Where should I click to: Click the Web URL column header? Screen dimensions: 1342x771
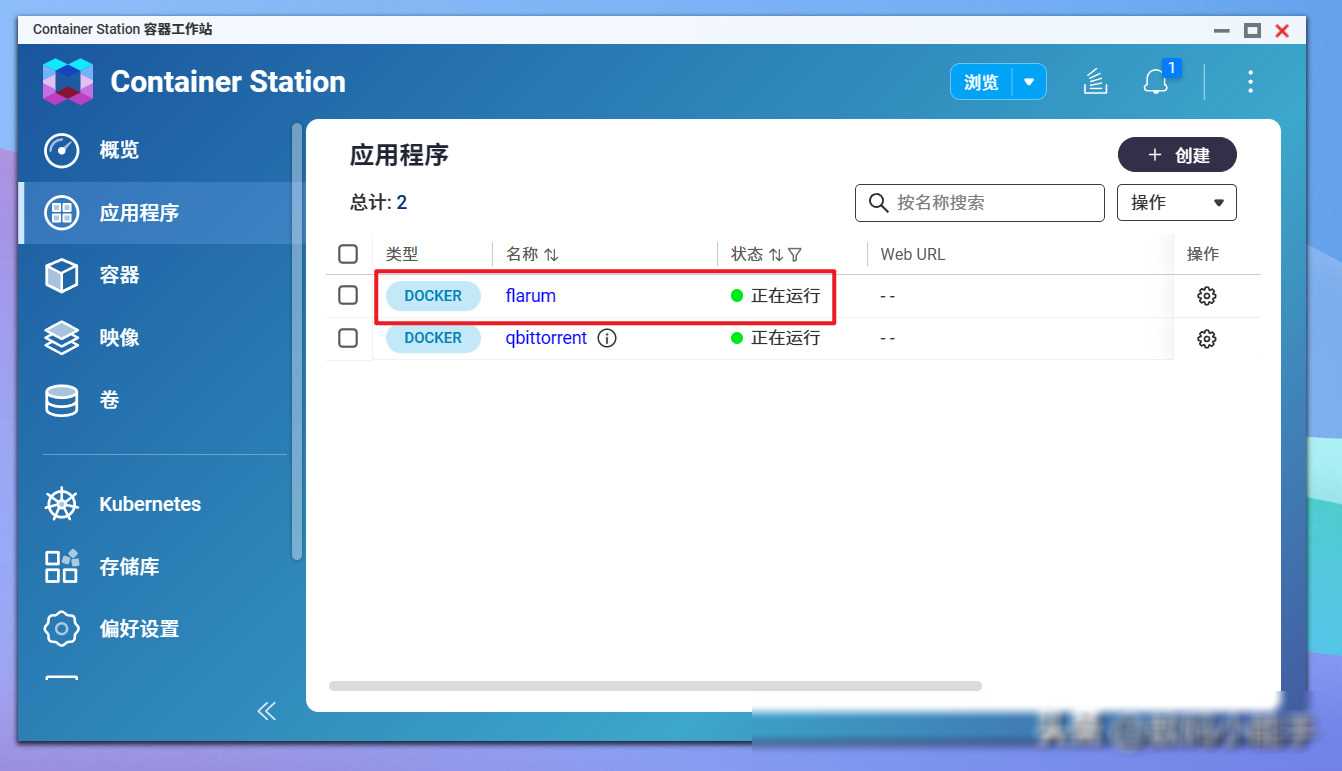coord(913,255)
